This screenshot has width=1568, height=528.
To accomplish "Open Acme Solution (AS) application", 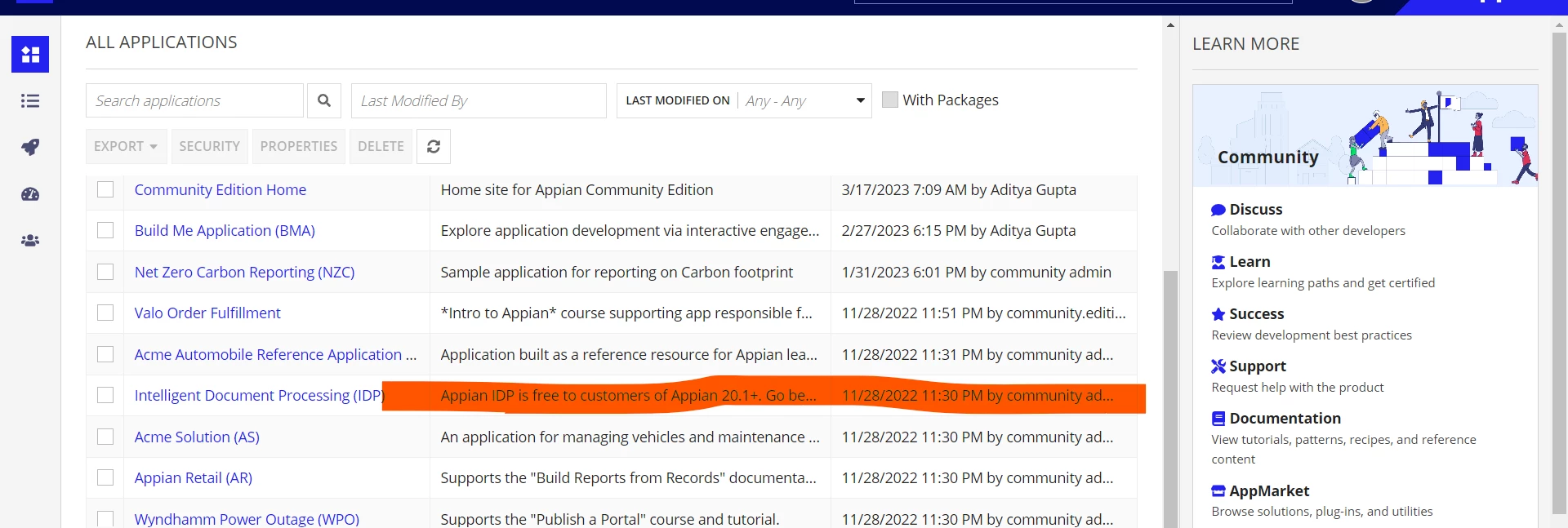I will 197,437.
